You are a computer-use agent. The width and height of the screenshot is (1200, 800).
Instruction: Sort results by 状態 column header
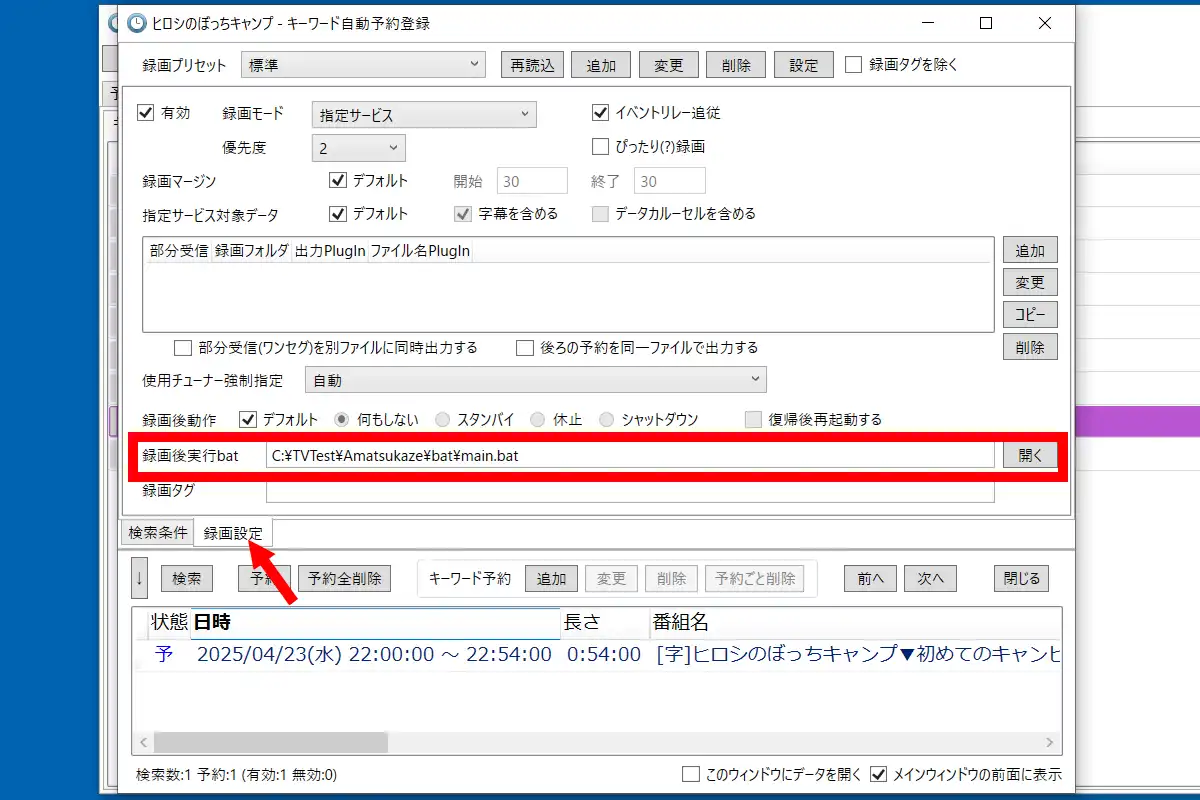169,622
